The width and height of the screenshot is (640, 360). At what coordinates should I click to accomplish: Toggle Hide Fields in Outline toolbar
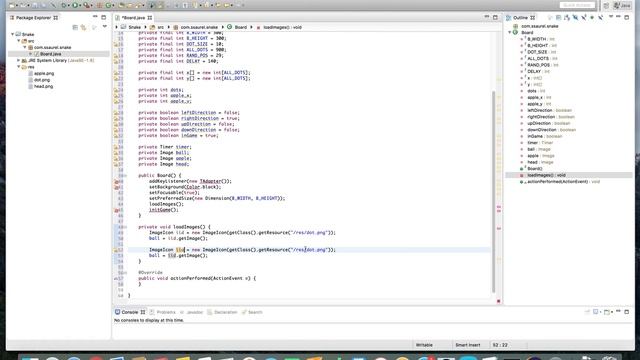(x=576, y=18)
